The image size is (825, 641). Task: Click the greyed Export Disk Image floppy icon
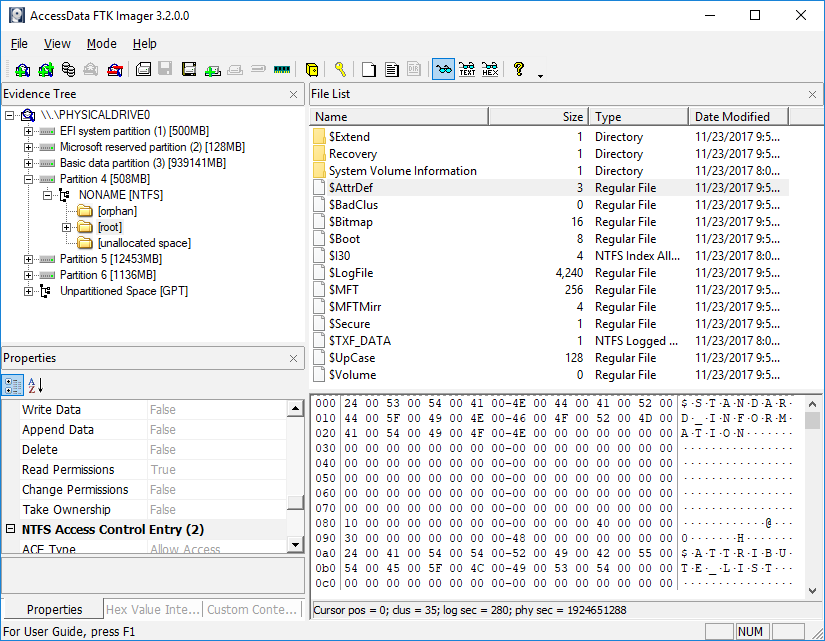click(165, 69)
